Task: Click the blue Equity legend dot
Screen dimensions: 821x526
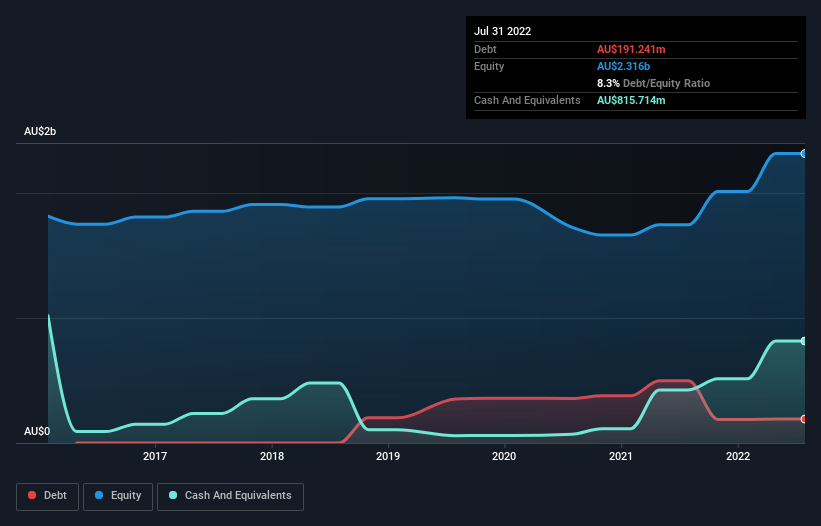Action: click(x=99, y=495)
